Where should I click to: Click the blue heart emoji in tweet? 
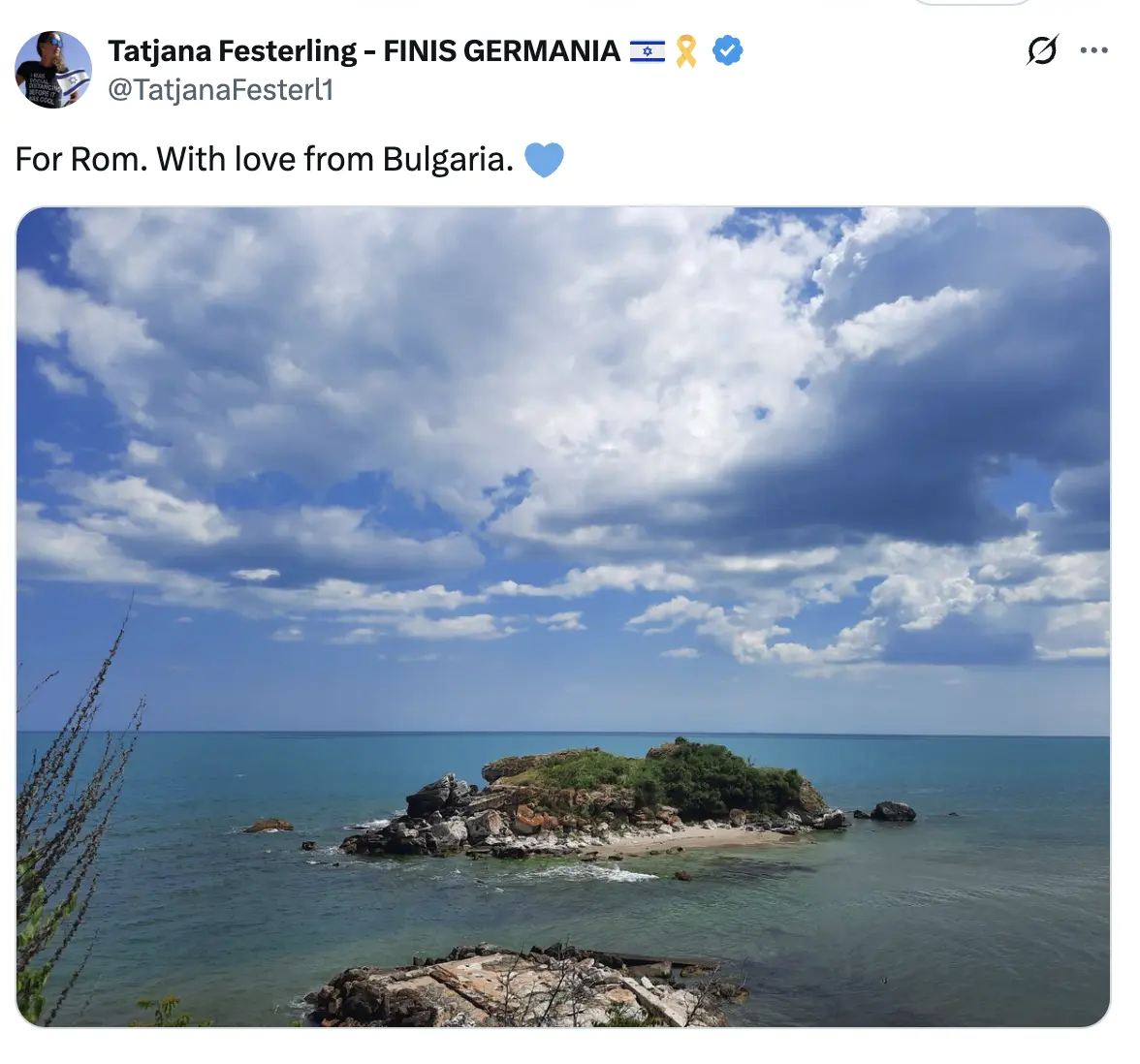544,159
